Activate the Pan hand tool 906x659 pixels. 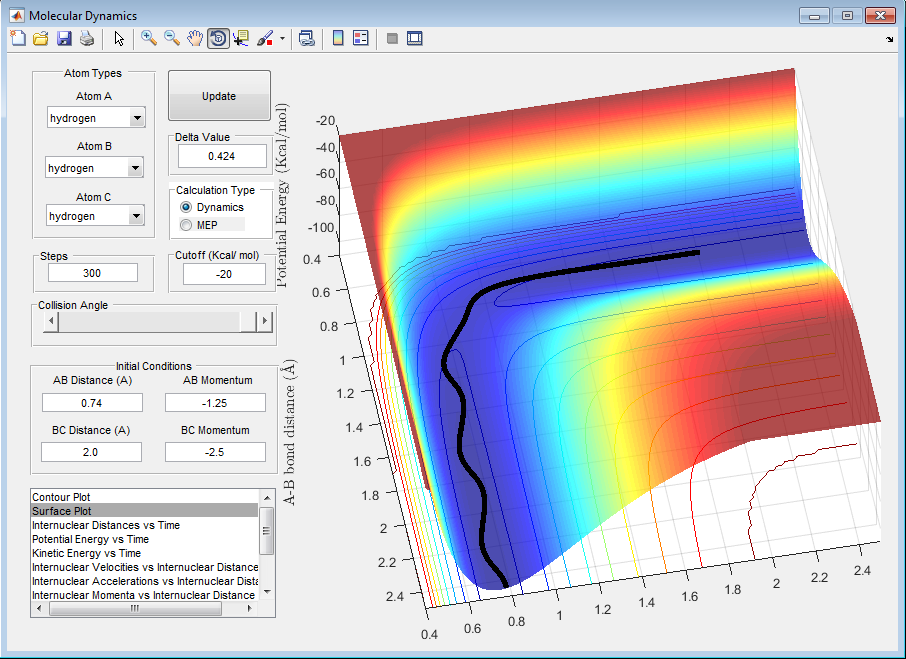[x=195, y=39]
